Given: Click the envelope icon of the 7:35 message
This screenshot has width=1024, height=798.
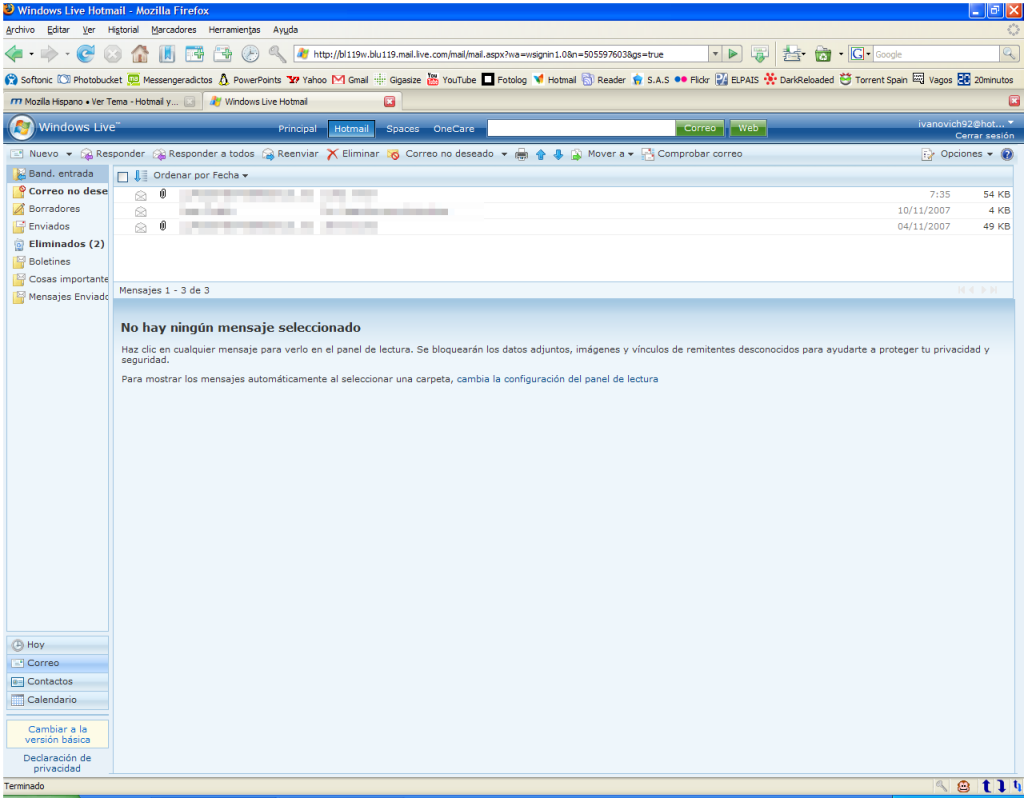Looking at the screenshot, I should click(140, 195).
